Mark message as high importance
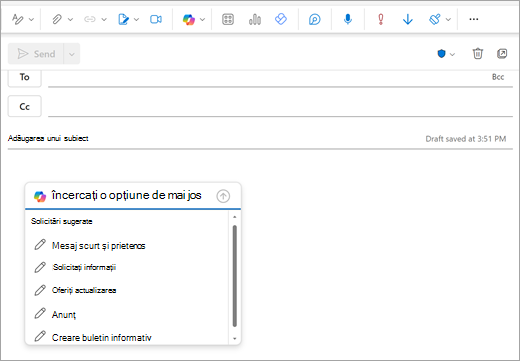Screen dimensions: 520x361 381,19
